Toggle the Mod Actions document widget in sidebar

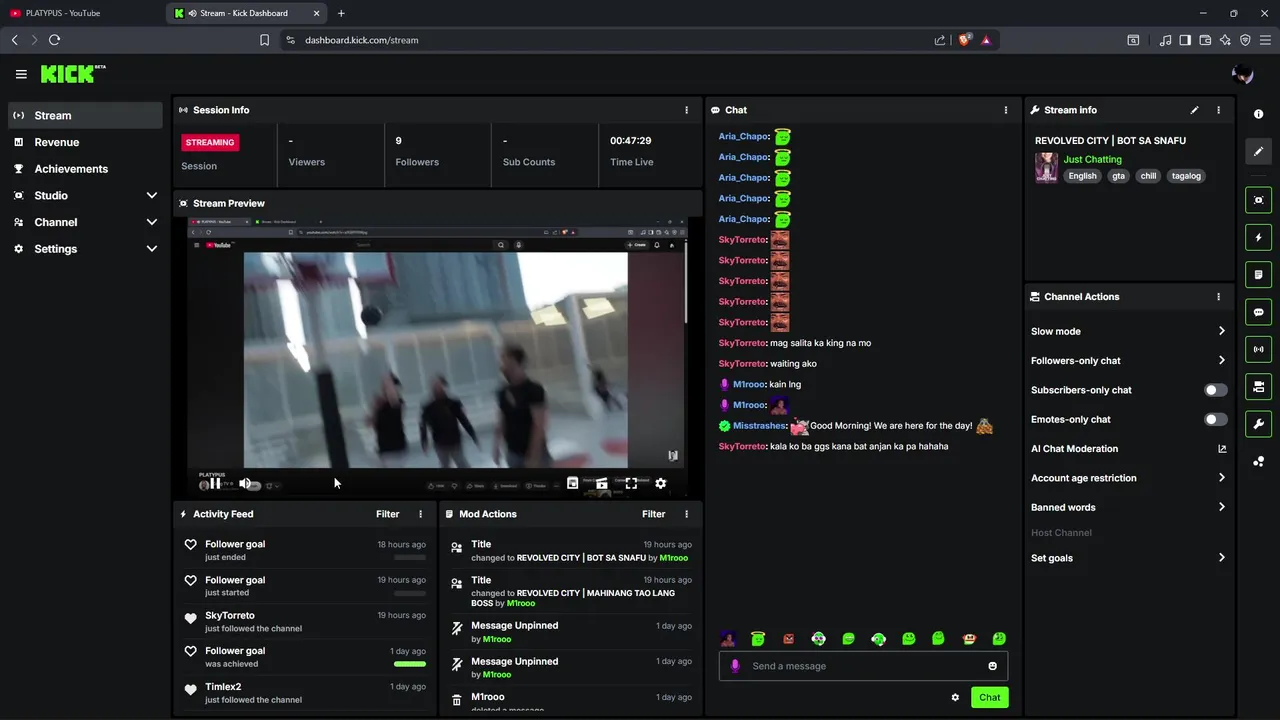(x=1259, y=275)
